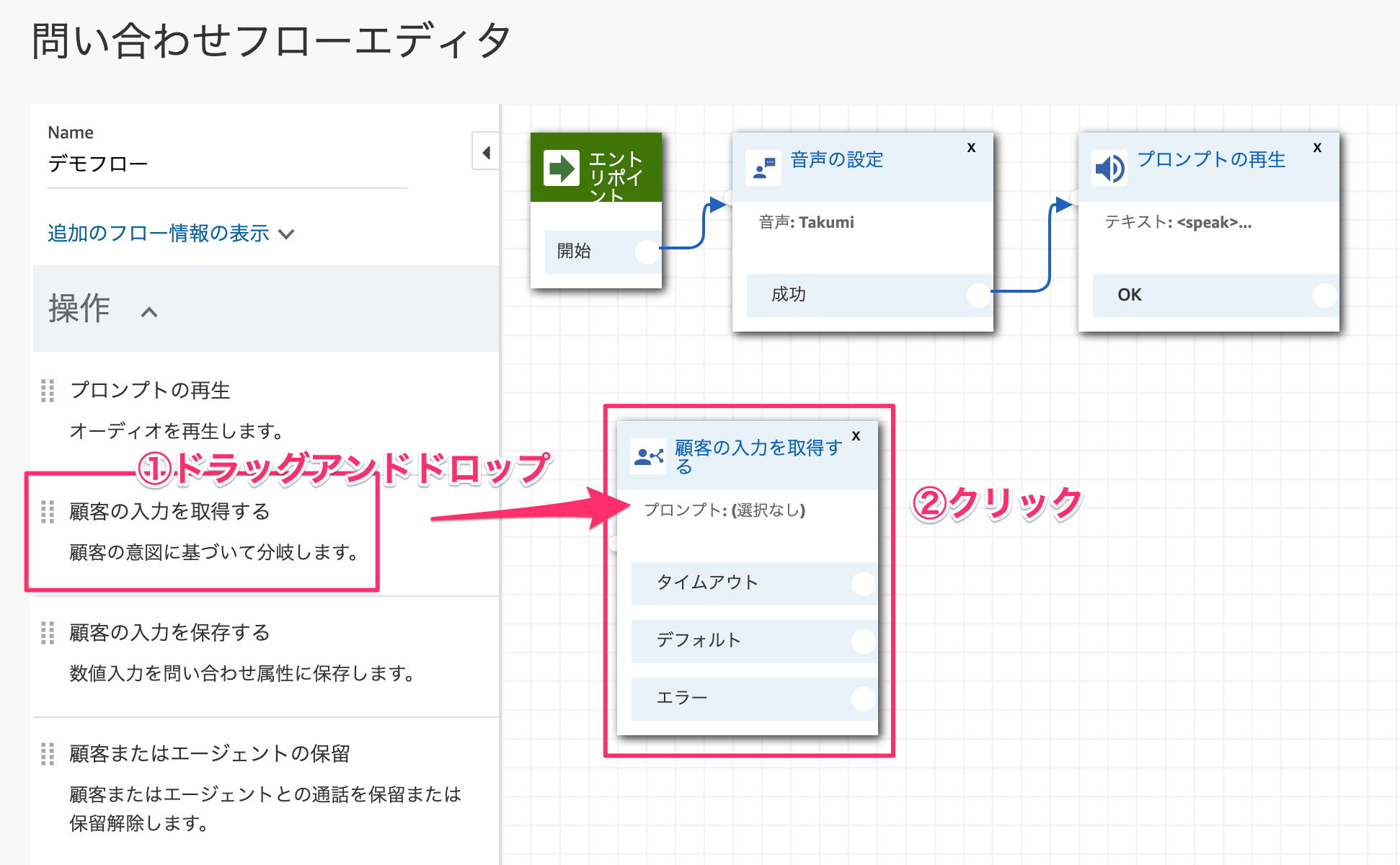1400x865 pixels.
Task: Open the 顧客の入力を取得する block title on canvas
Action: coord(758,456)
